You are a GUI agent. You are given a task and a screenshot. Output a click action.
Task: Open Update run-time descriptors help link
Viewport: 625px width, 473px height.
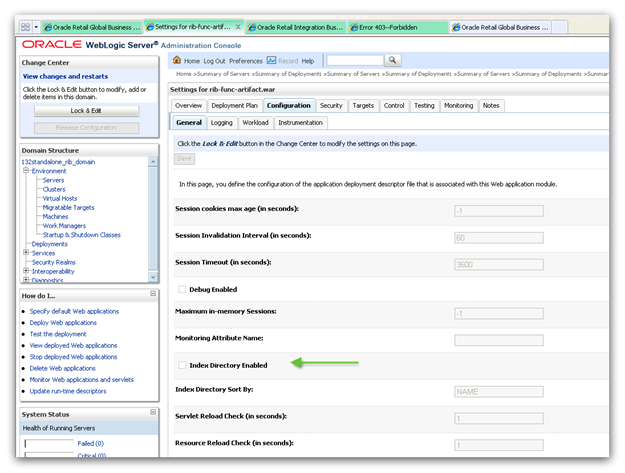point(68,391)
